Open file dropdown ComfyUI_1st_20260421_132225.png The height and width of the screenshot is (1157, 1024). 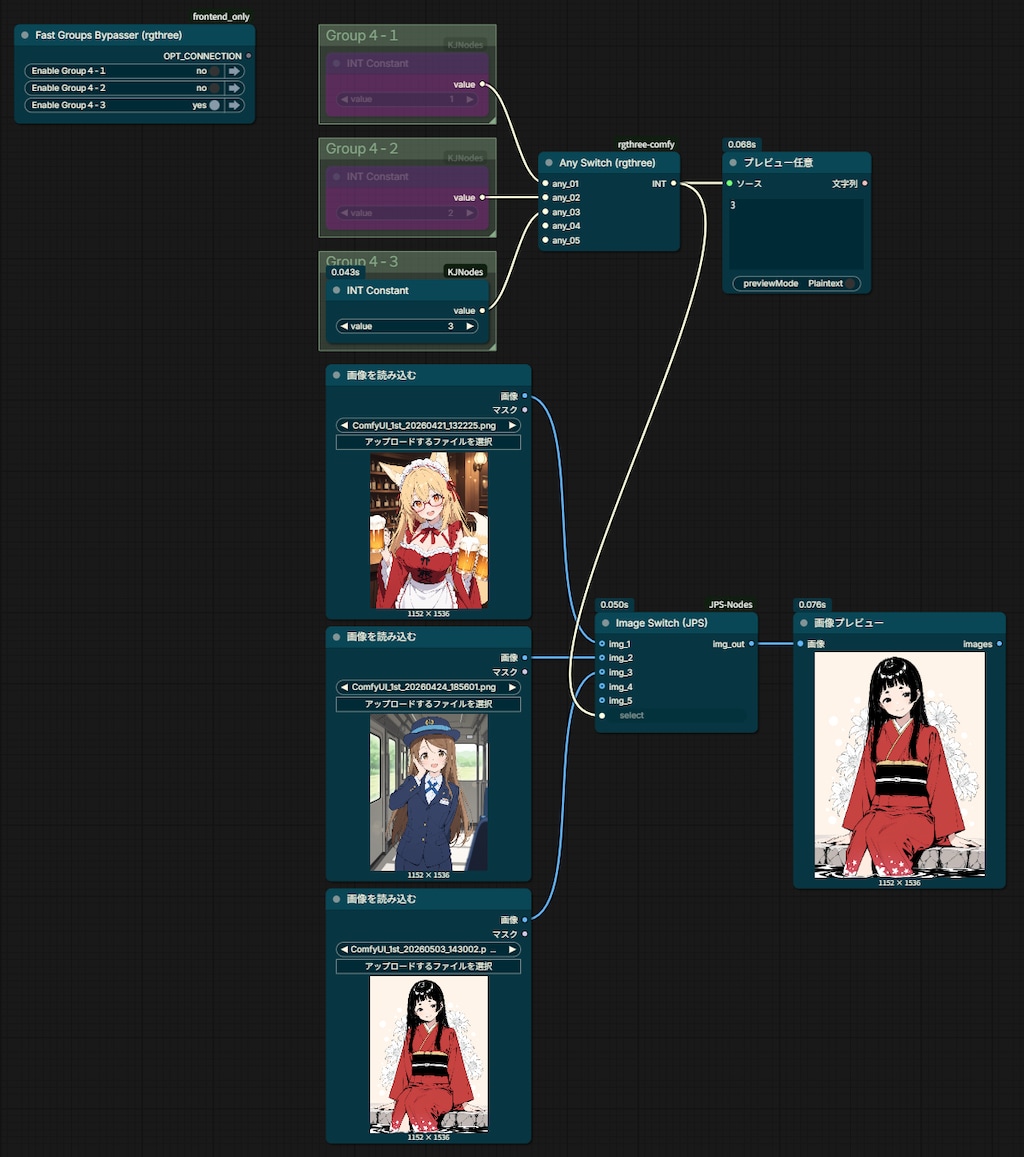pyautogui.click(x=428, y=425)
